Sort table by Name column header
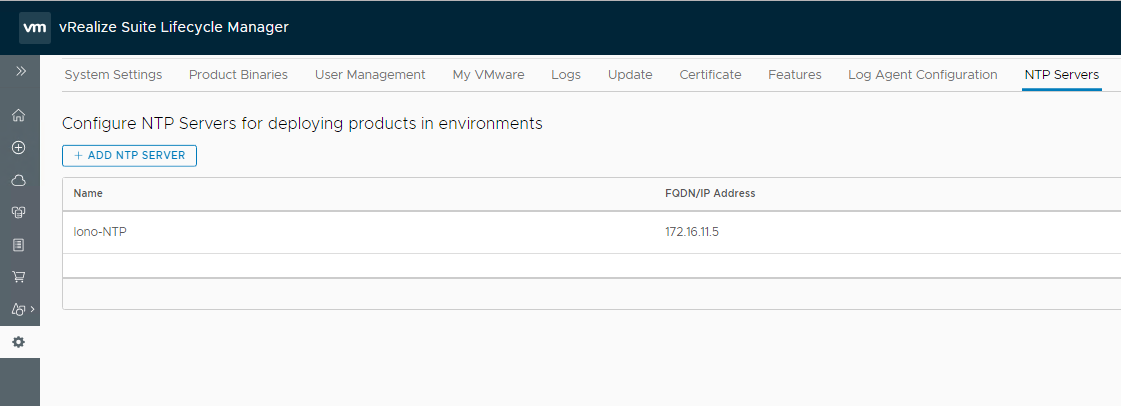 (89, 193)
